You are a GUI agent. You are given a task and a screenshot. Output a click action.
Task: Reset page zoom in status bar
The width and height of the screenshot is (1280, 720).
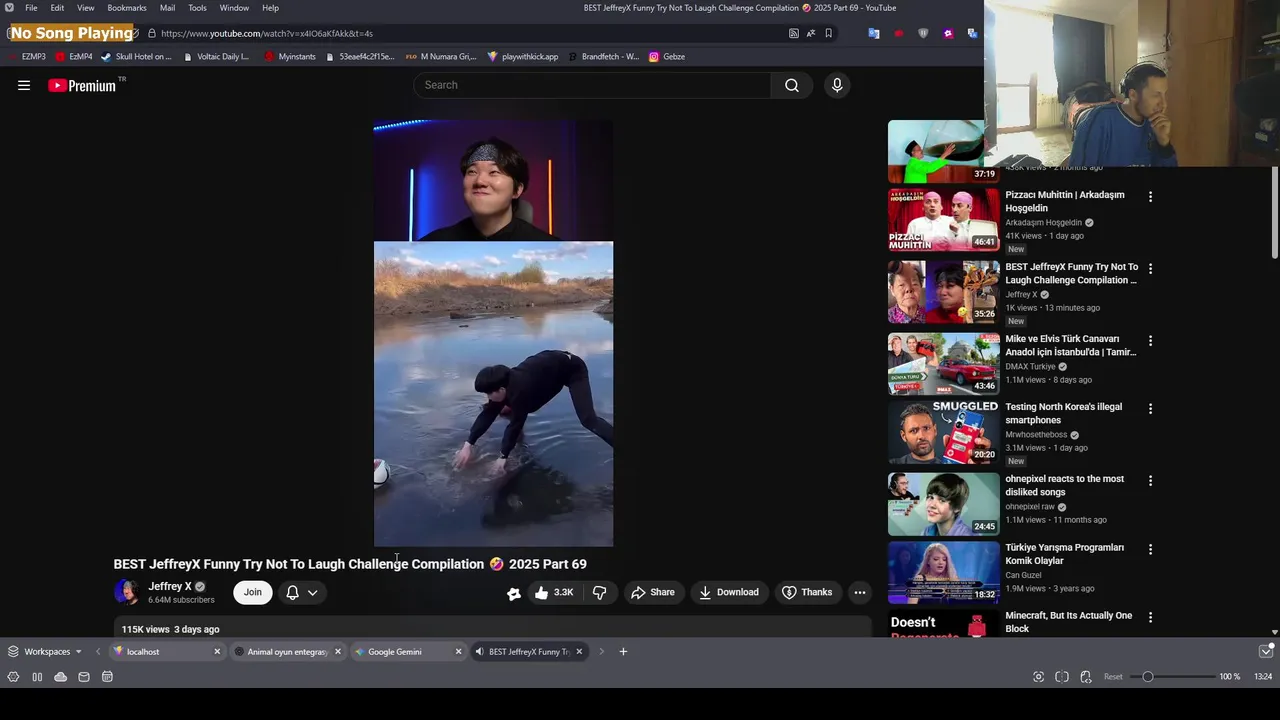(1113, 677)
